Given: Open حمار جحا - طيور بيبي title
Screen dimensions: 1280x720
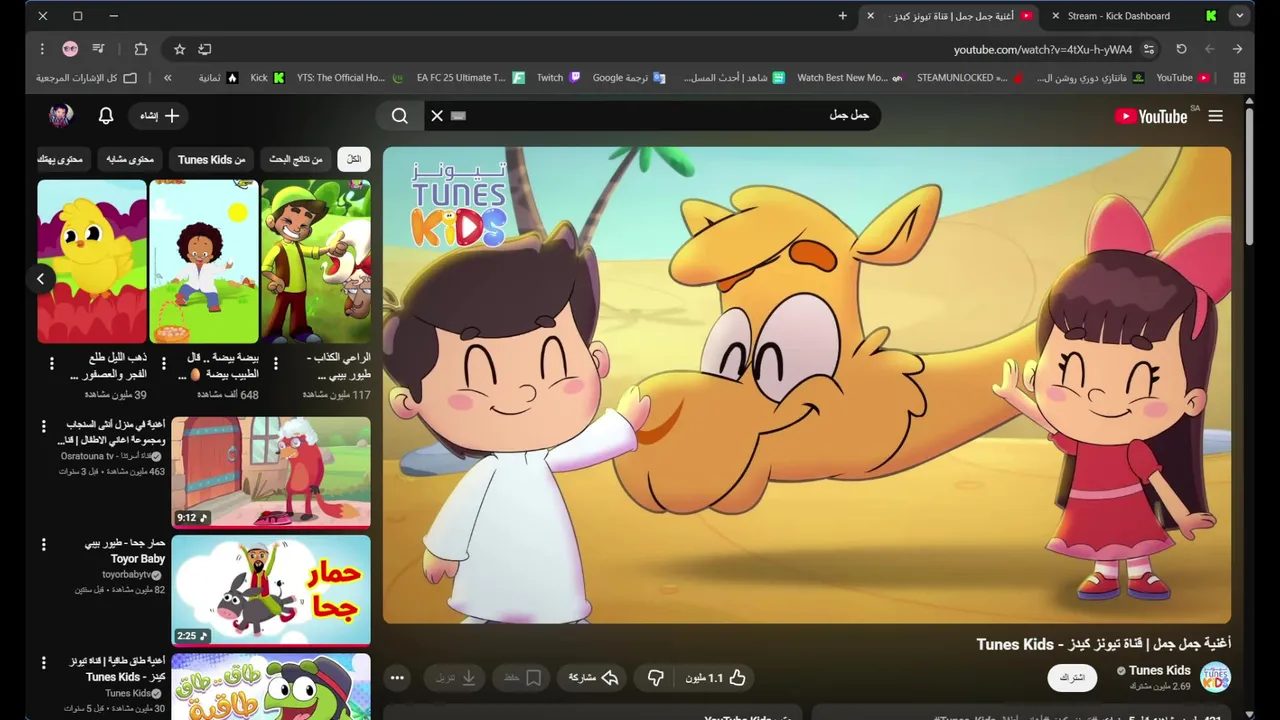Looking at the screenshot, I should point(125,551).
